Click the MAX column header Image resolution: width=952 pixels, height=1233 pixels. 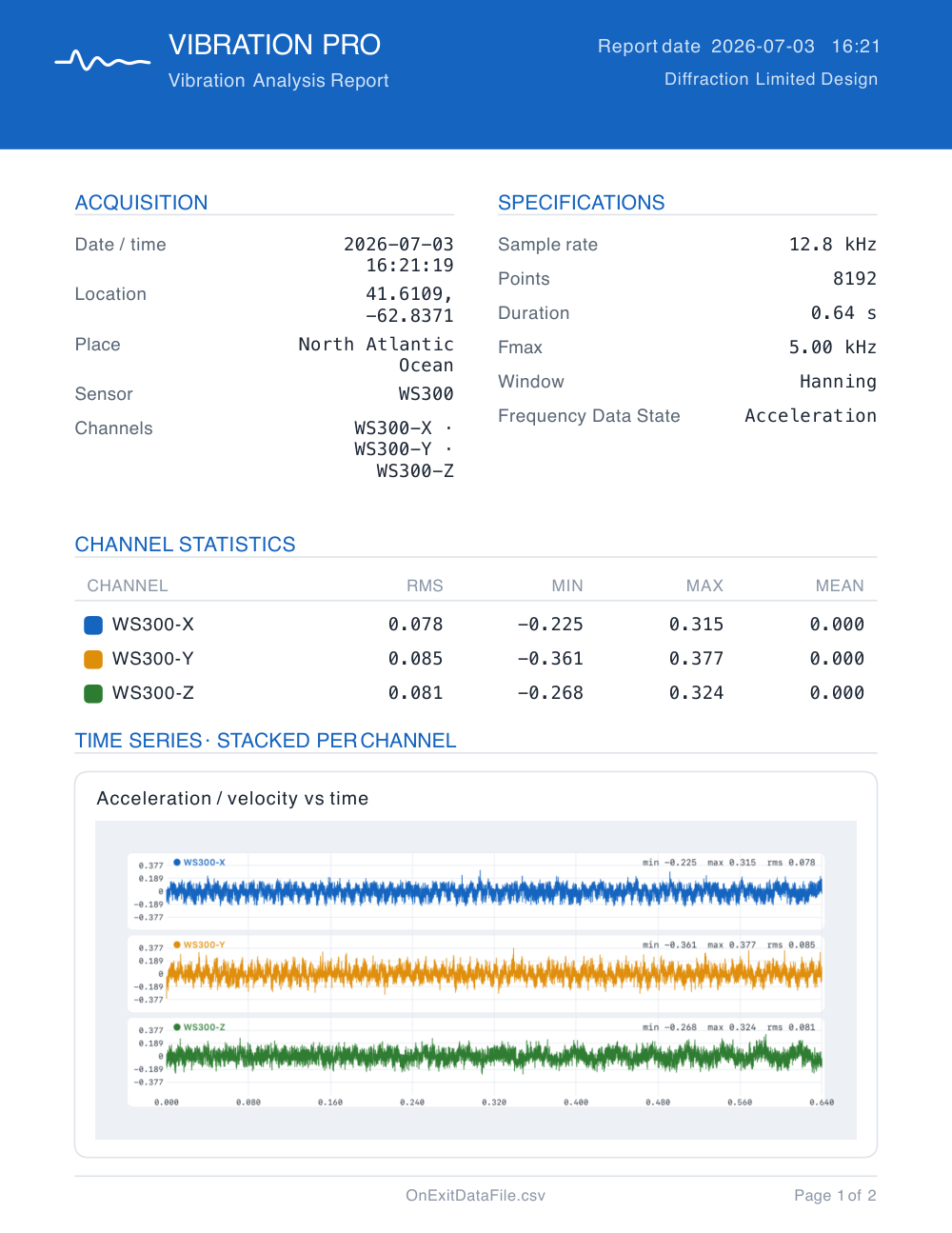(x=704, y=586)
